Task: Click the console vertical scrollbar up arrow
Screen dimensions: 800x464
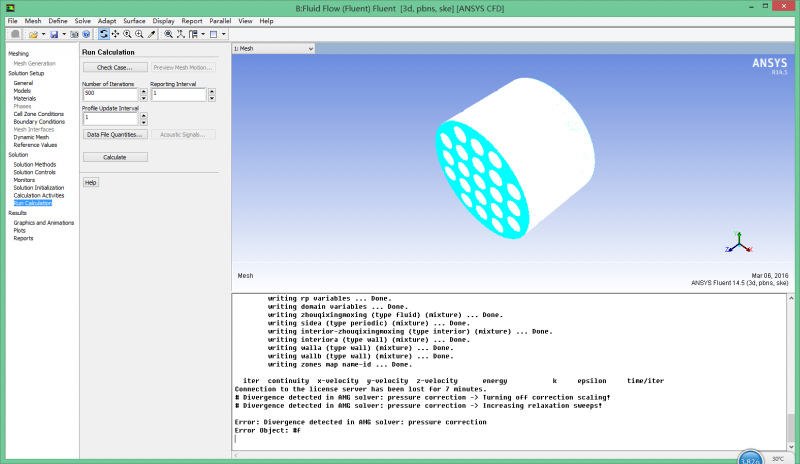Action: click(x=791, y=298)
